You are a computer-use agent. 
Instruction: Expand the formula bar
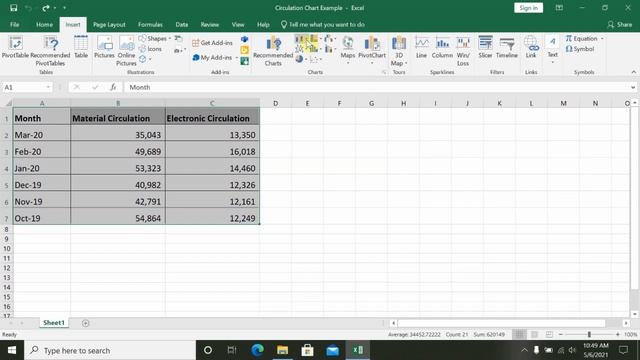(633, 87)
